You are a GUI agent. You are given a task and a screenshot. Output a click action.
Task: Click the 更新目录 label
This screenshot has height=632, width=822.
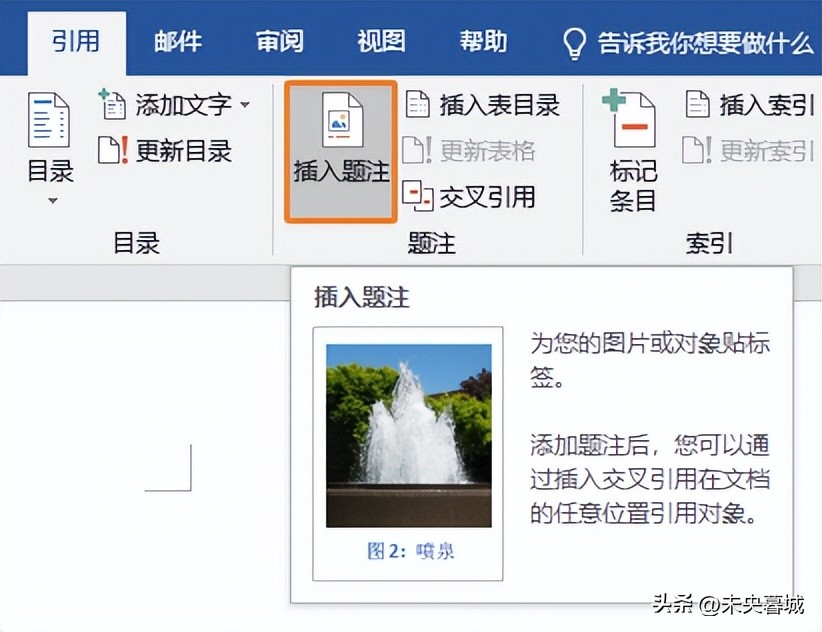click(x=184, y=151)
